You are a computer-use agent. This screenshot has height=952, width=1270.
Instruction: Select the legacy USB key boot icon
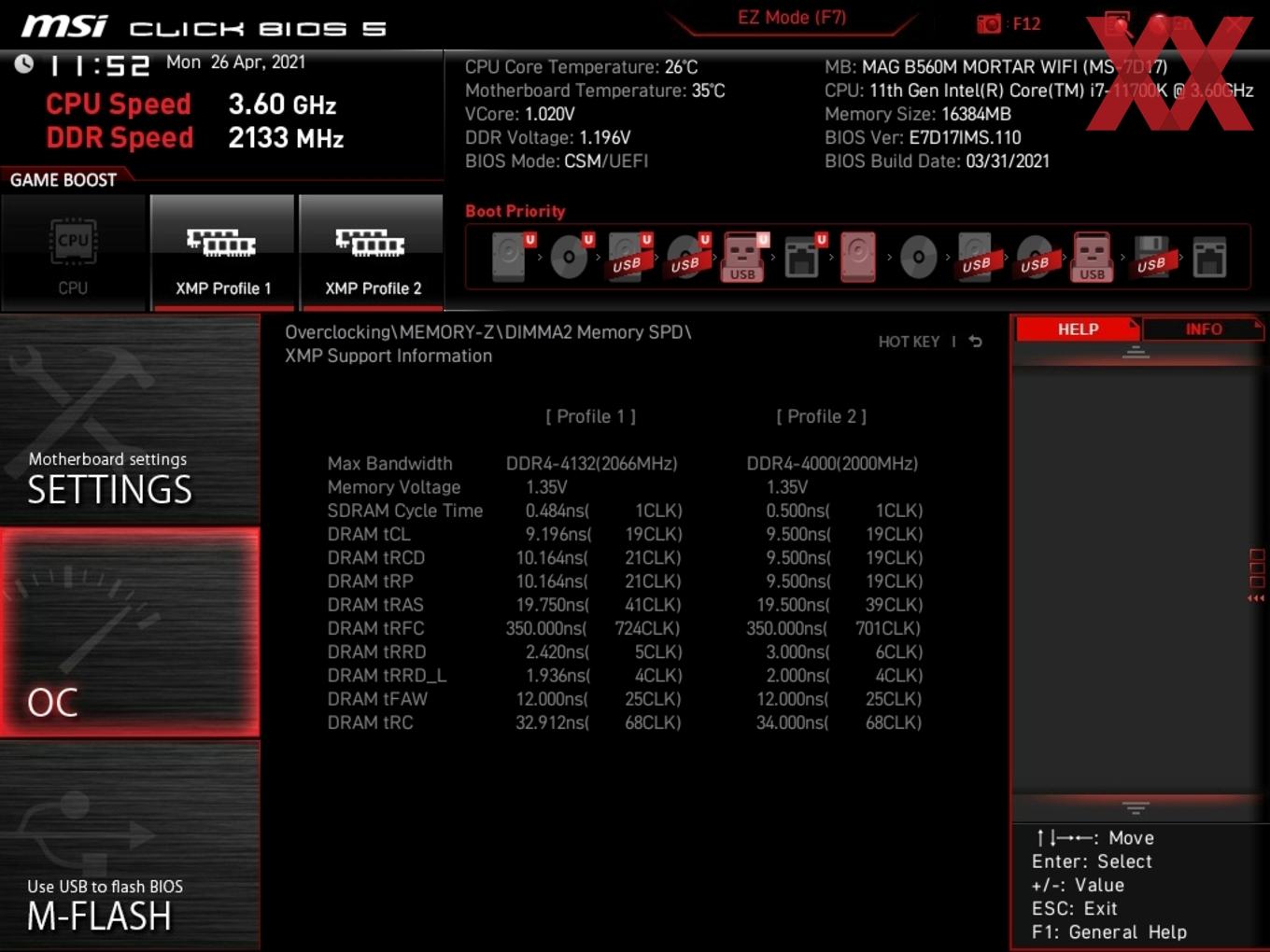coord(1093,257)
